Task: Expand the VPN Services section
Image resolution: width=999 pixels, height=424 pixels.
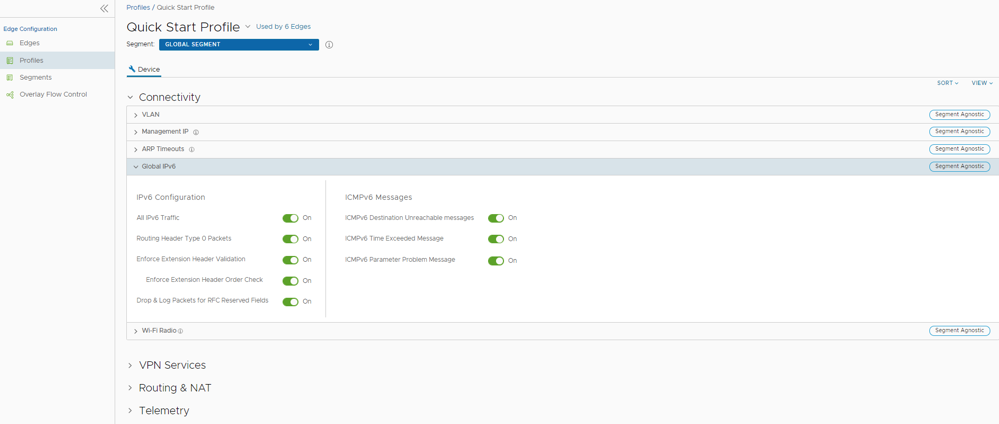Action: (130, 366)
